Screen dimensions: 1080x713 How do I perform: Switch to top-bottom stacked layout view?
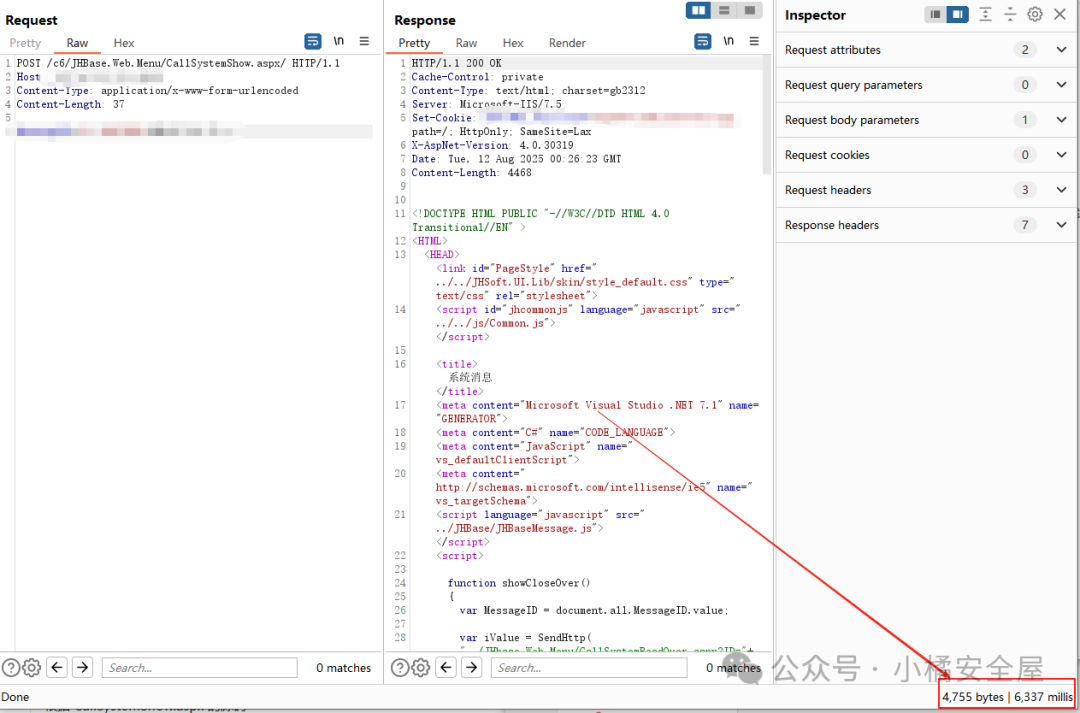point(724,10)
